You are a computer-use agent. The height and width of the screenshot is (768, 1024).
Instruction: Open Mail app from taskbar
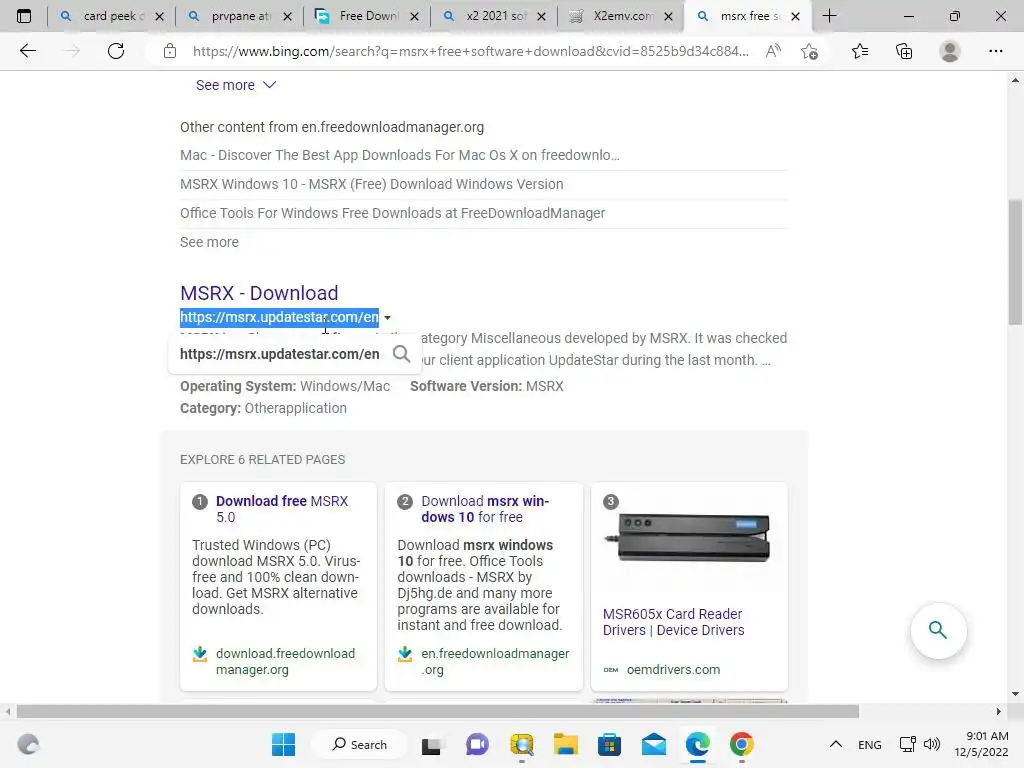click(654, 744)
